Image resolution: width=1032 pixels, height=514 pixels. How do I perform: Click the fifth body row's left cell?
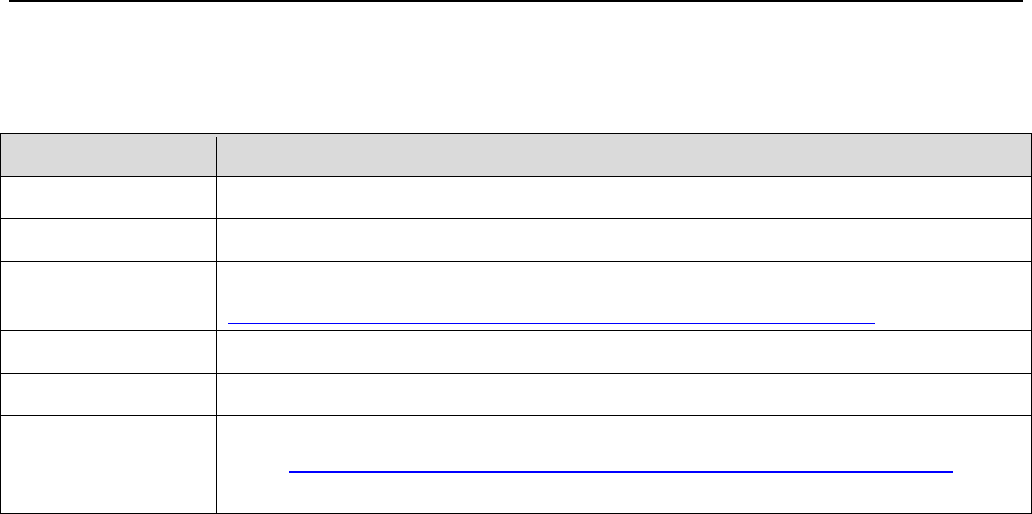coord(108,395)
